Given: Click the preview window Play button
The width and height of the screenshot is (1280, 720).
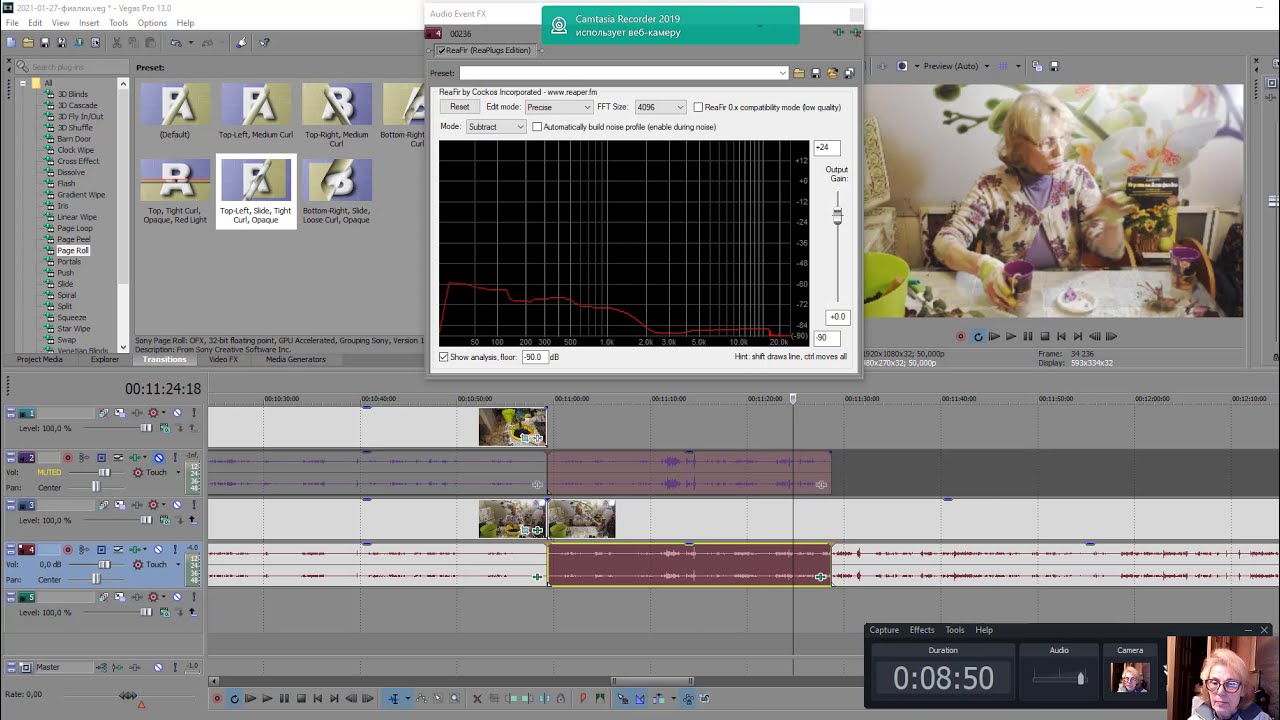Looking at the screenshot, I should pos(1011,337).
